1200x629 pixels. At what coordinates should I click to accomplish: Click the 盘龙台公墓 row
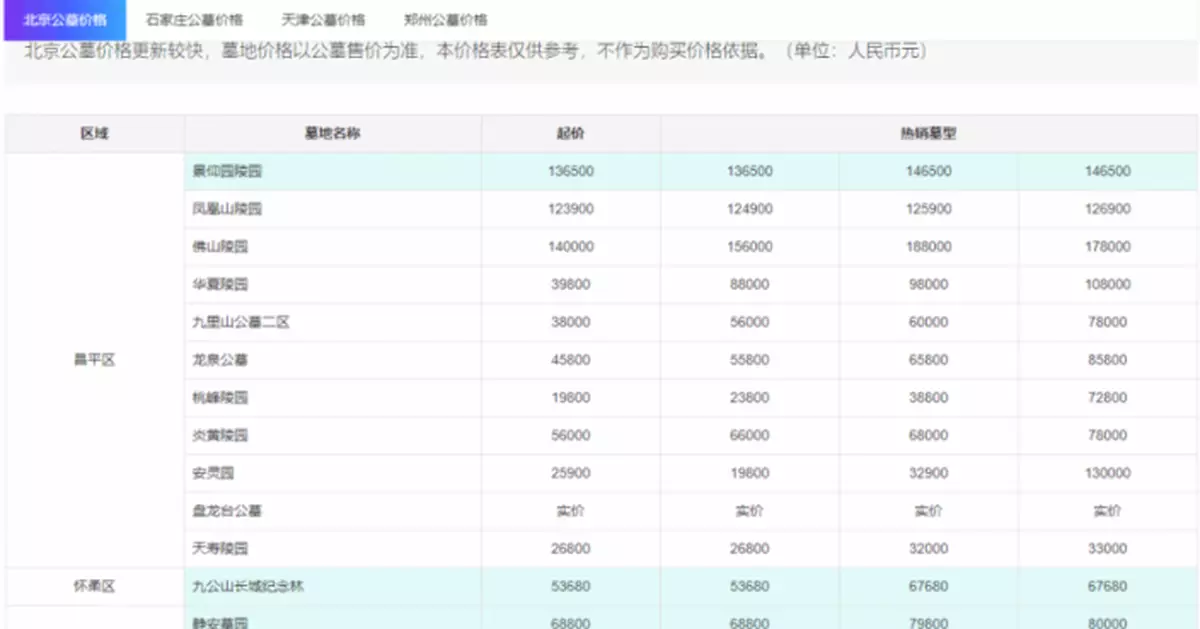tap(219, 509)
